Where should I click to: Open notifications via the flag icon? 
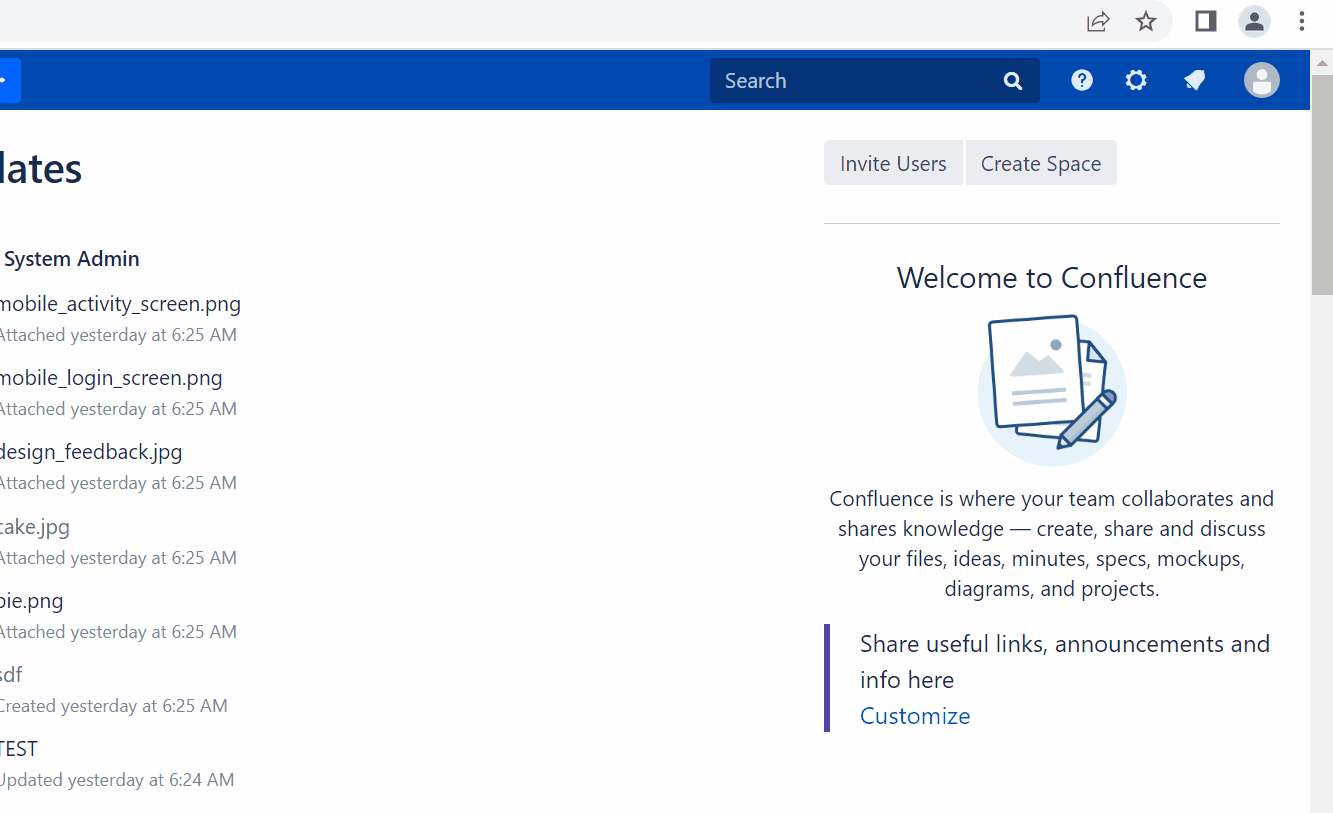1194,80
